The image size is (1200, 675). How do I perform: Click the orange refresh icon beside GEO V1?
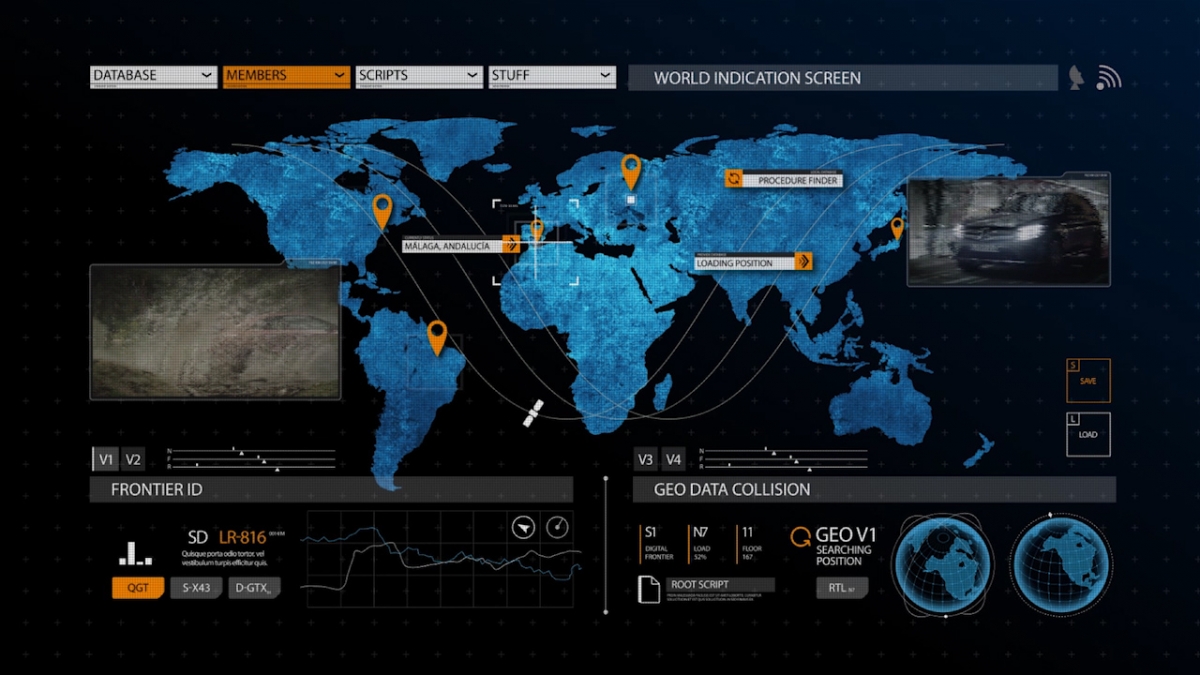(x=800, y=537)
